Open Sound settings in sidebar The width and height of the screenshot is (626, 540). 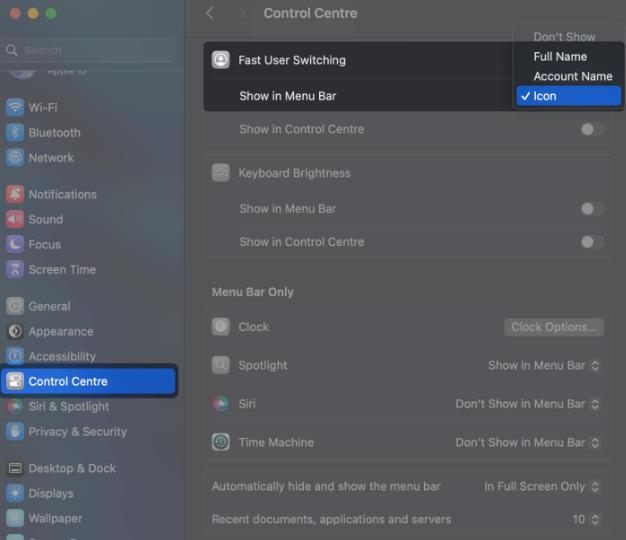[45, 220]
